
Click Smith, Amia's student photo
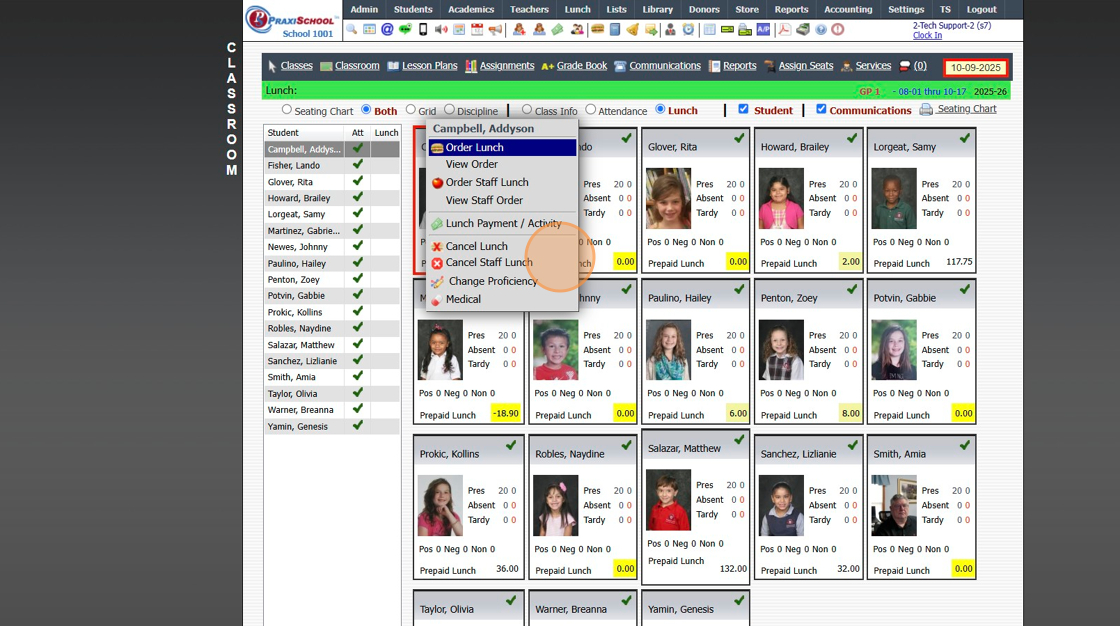894,505
